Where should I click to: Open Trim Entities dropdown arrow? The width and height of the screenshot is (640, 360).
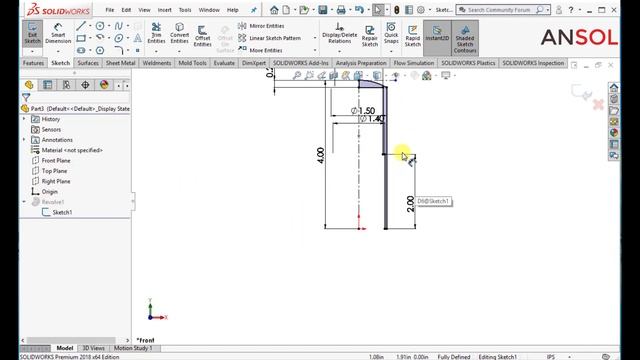(156, 51)
